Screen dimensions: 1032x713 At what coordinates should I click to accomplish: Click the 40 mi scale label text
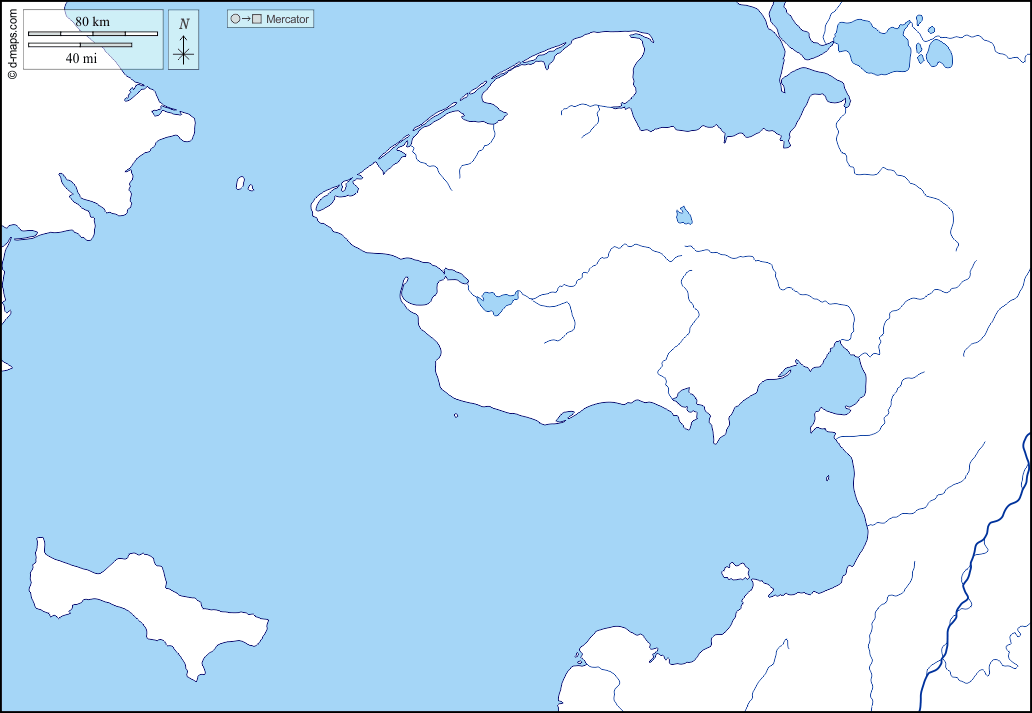point(80,58)
